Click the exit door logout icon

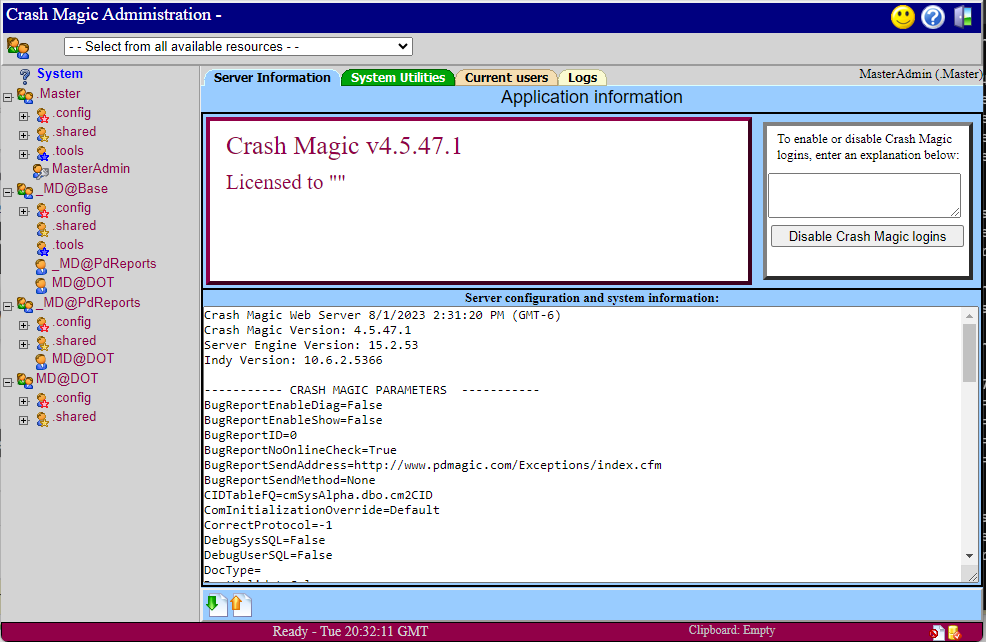coord(963,17)
